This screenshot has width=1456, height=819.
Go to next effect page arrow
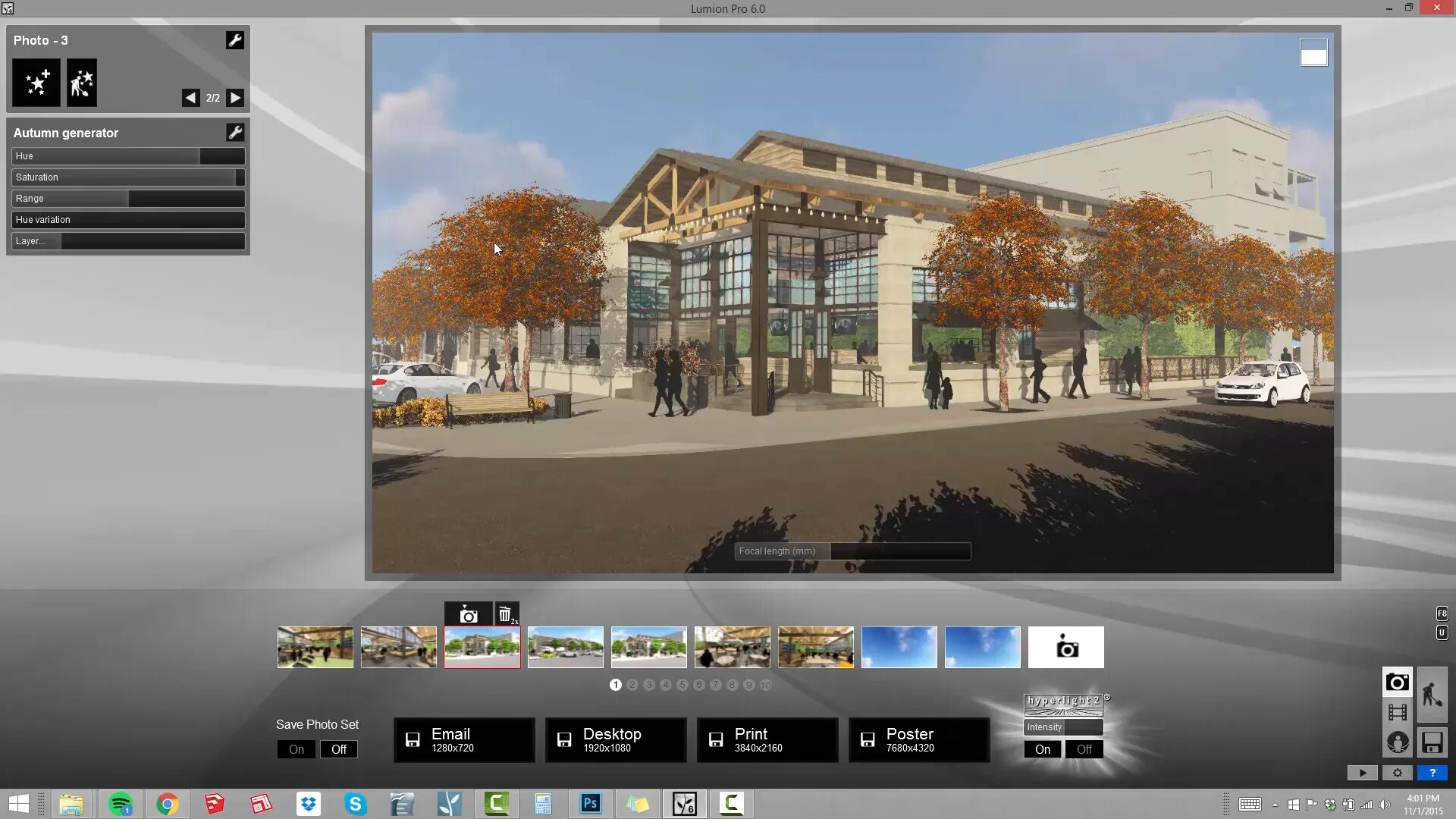(x=235, y=98)
